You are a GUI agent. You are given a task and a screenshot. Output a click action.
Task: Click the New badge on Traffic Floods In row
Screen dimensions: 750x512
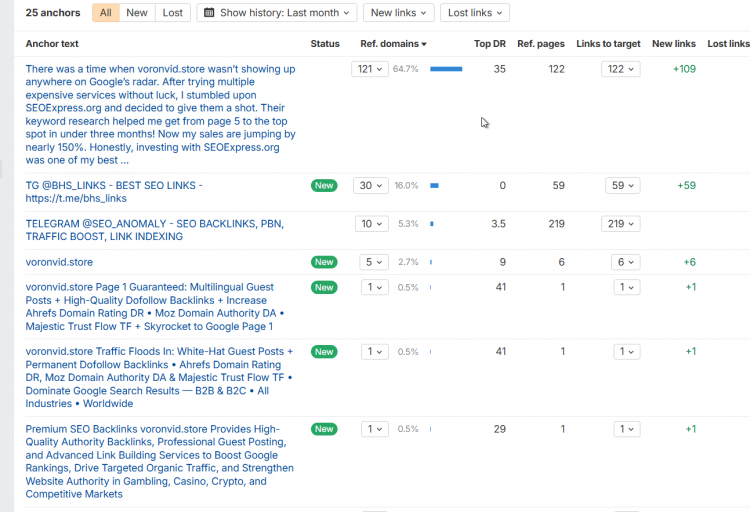324,352
